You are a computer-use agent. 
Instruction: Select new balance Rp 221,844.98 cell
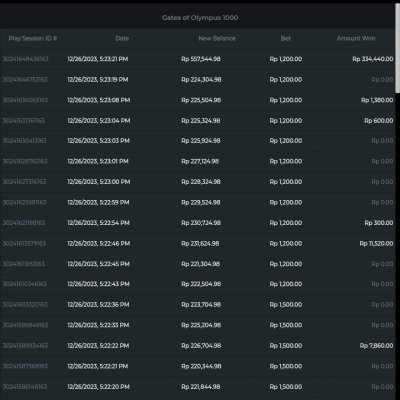tap(201, 387)
